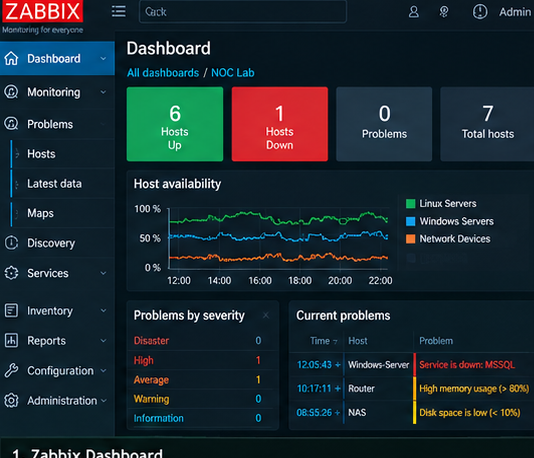
Task: Open 'Disk space is low (< 10%)' problem
Action: tap(470, 413)
